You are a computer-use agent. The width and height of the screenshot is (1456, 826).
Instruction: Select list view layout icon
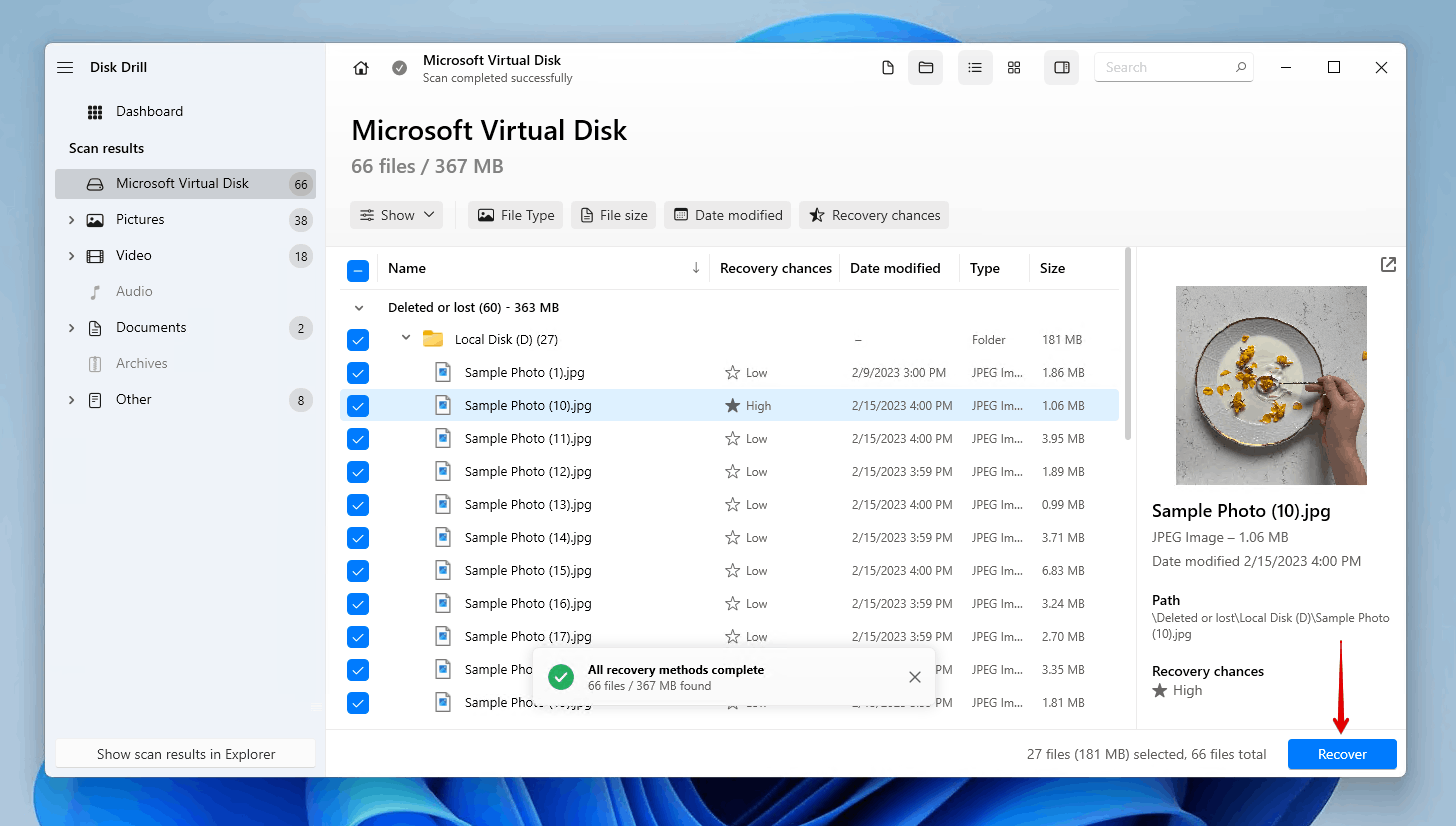coord(975,67)
